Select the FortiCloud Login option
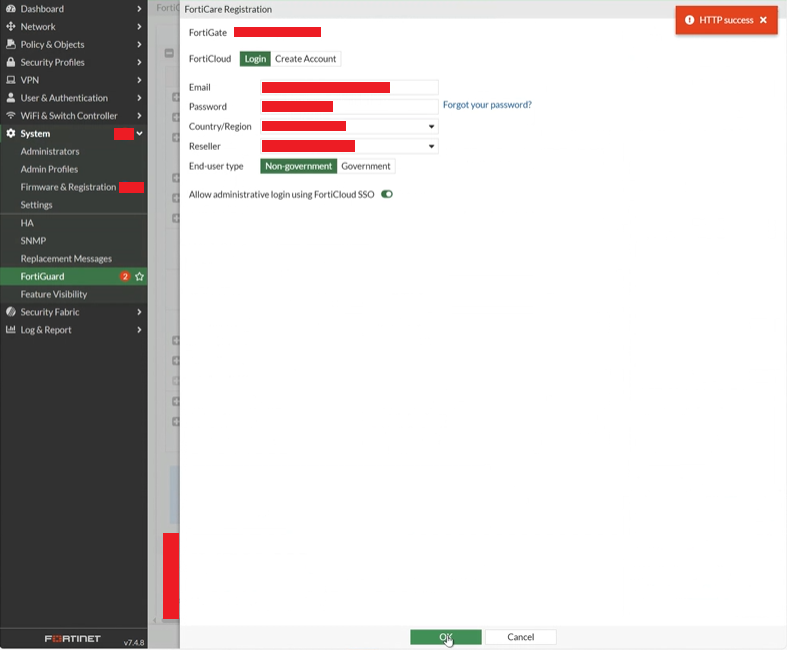This screenshot has height=650, width=787. tap(255, 59)
